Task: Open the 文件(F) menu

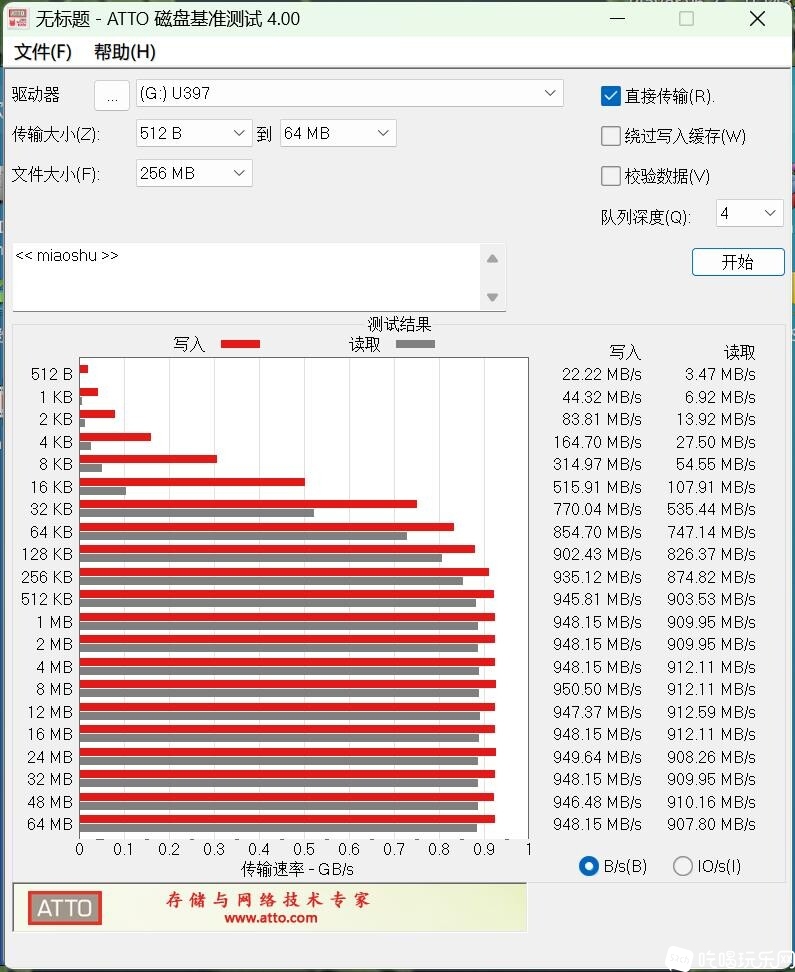Action: tap(43, 51)
